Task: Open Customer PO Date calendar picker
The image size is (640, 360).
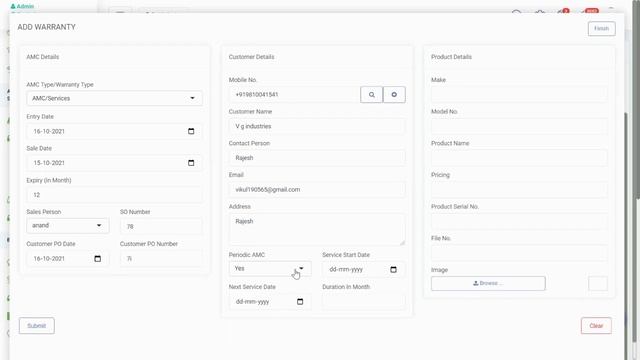Action: coord(98,259)
